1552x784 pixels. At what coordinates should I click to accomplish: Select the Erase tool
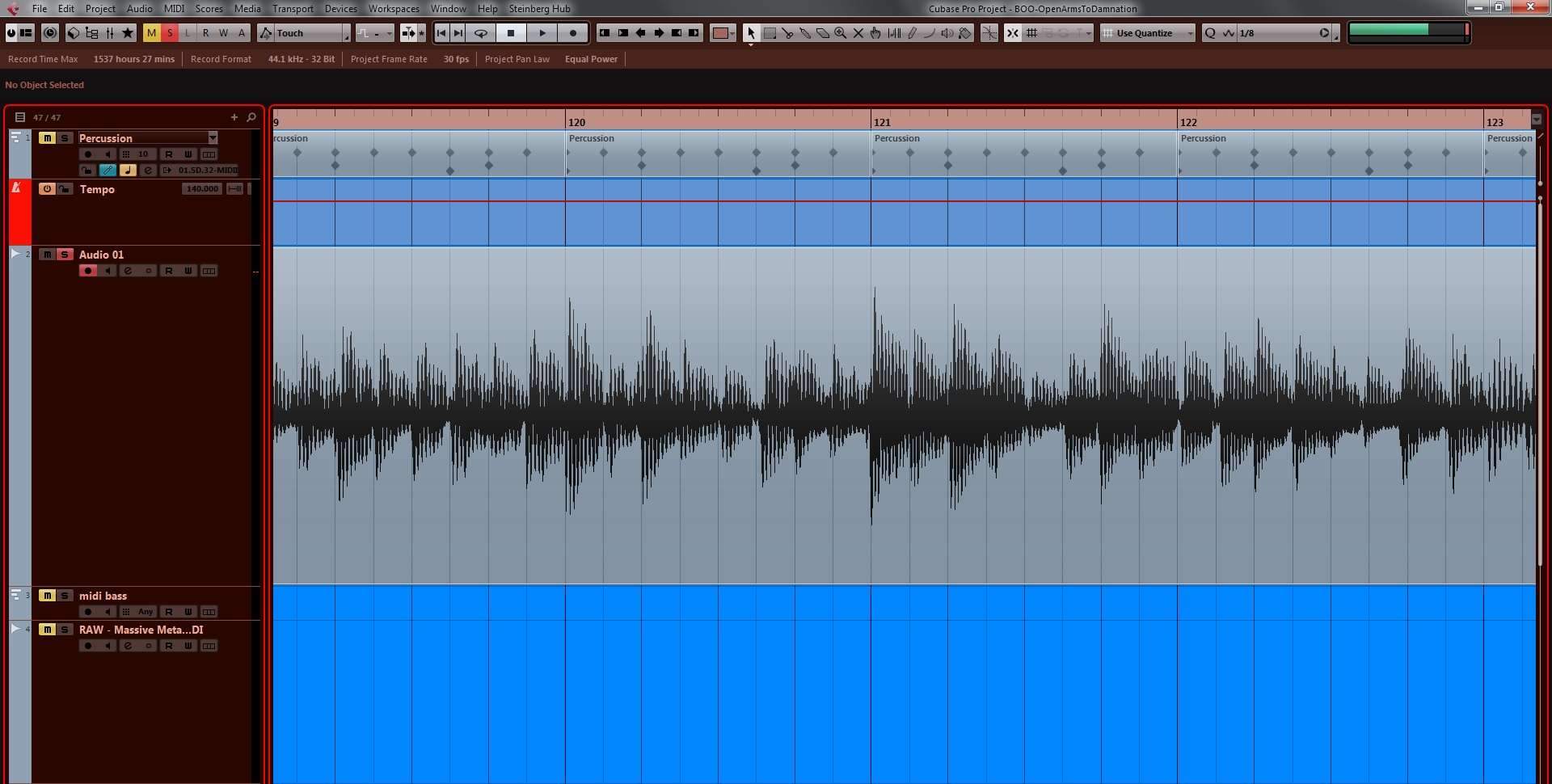[x=822, y=33]
